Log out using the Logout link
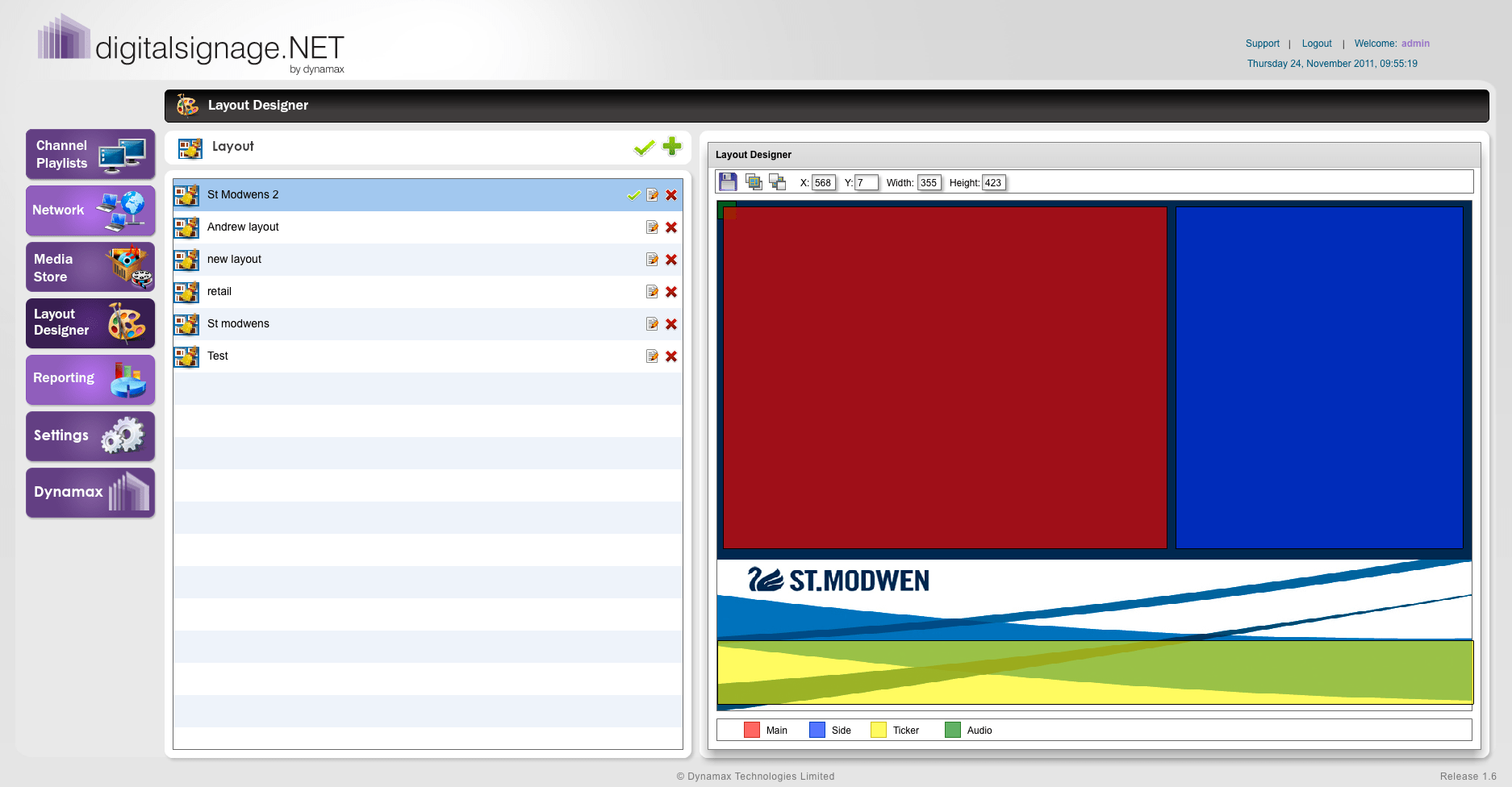 click(x=1317, y=44)
